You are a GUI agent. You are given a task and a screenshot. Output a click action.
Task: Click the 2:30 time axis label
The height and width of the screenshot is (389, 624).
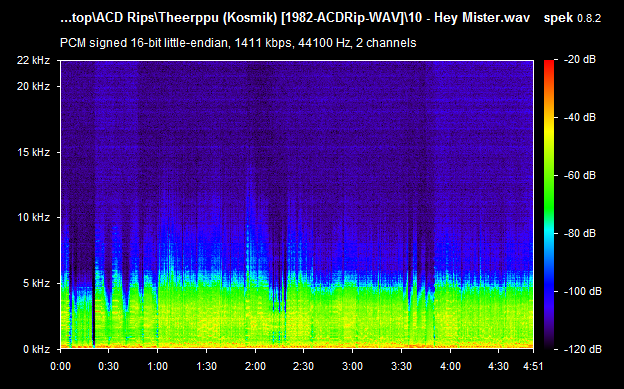(304, 366)
